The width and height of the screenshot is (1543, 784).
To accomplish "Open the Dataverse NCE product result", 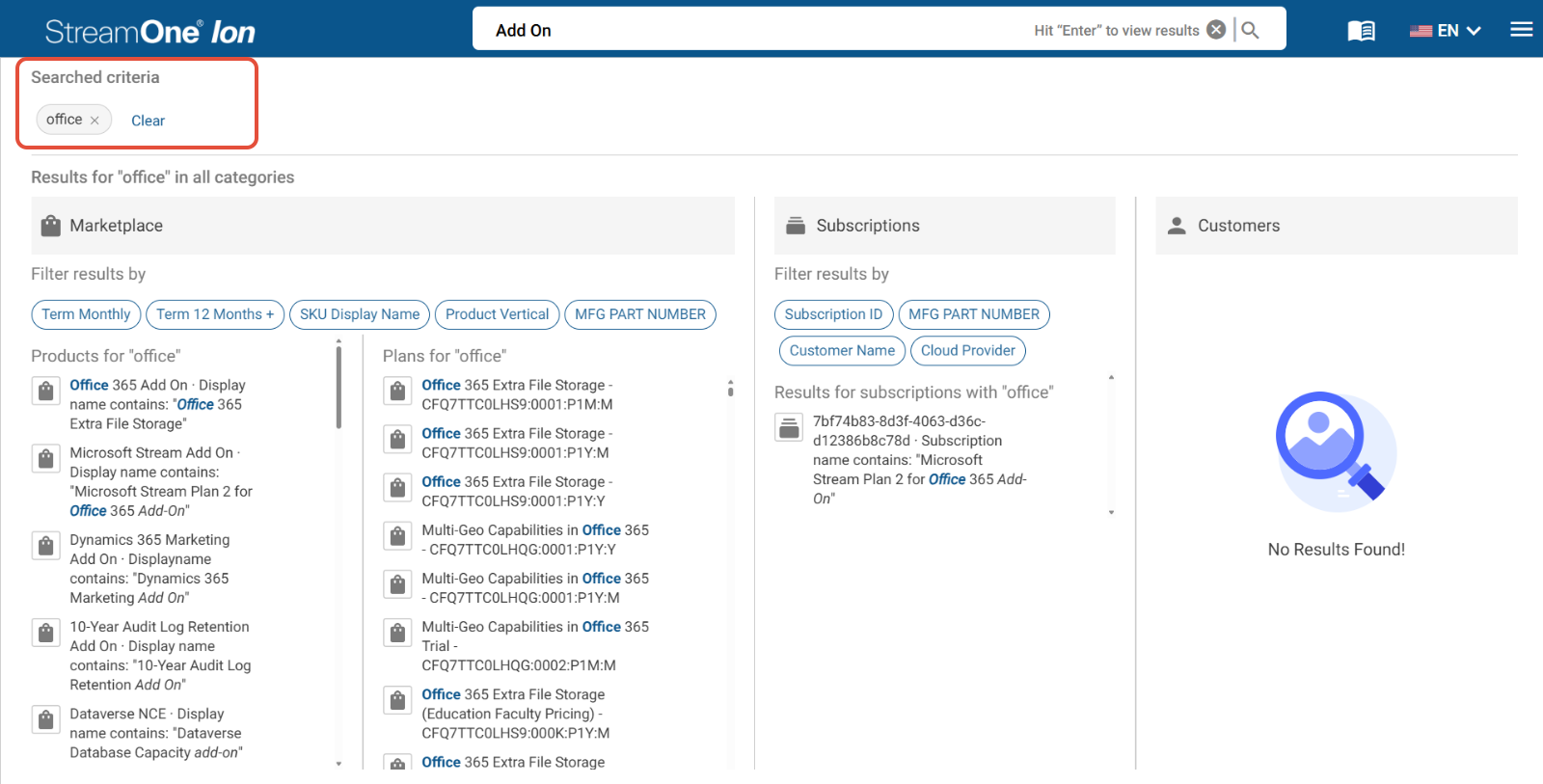I will (x=156, y=733).
